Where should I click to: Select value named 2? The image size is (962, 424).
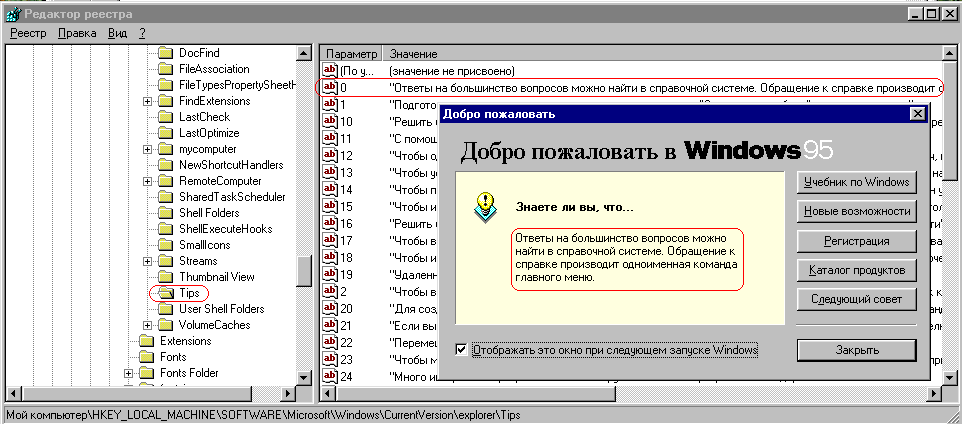pyautogui.click(x=344, y=290)
